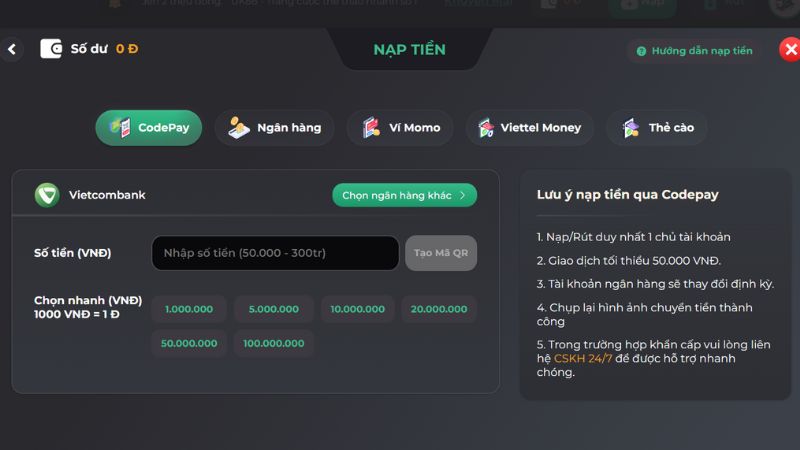Switch to Thẻ cào tab

[x=657, y=128]
